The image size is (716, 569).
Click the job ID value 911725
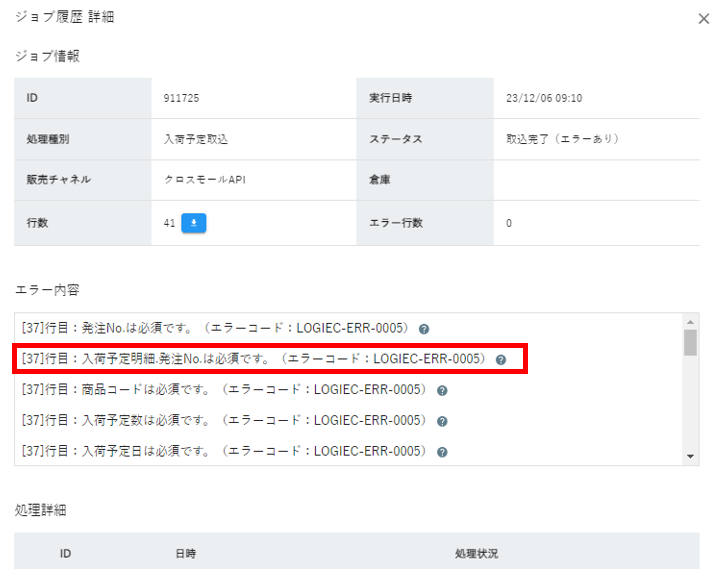pos(181,99)
